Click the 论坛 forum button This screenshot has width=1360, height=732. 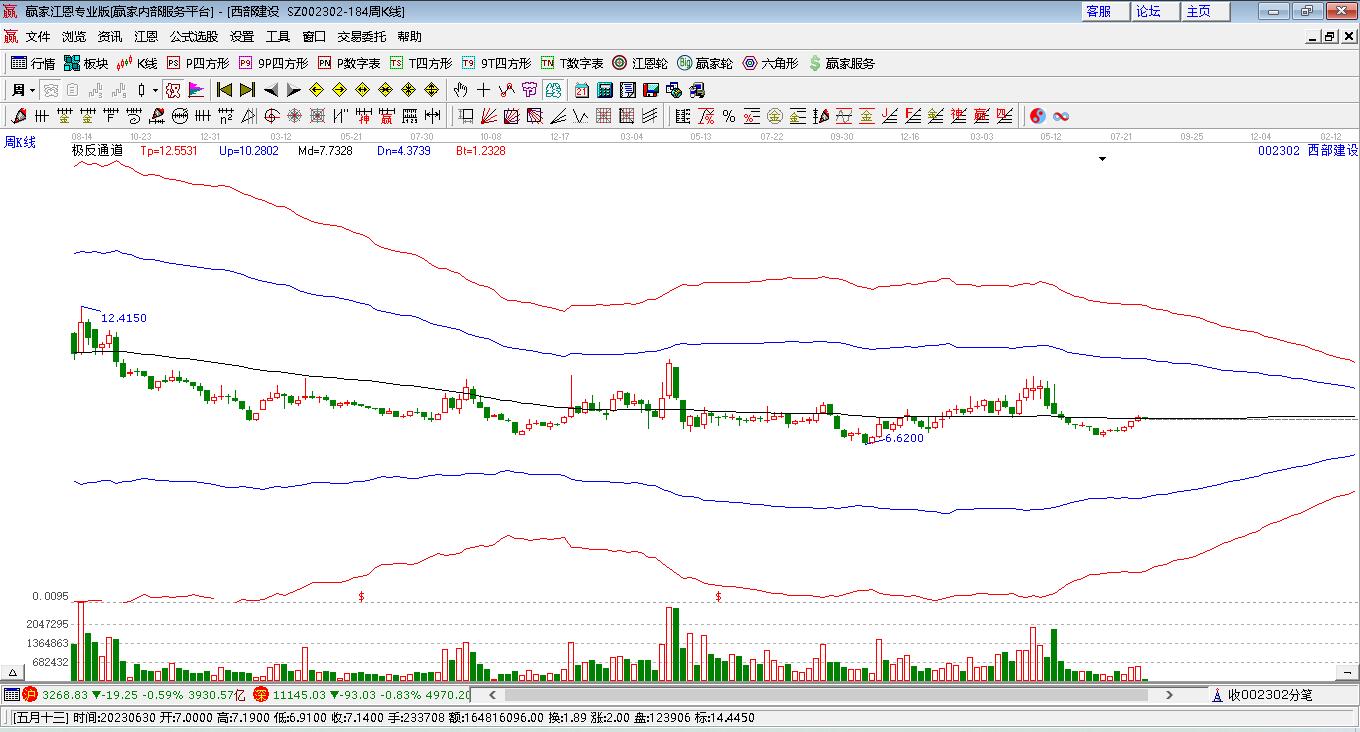pyautogui.click(x=1148, y=11)
